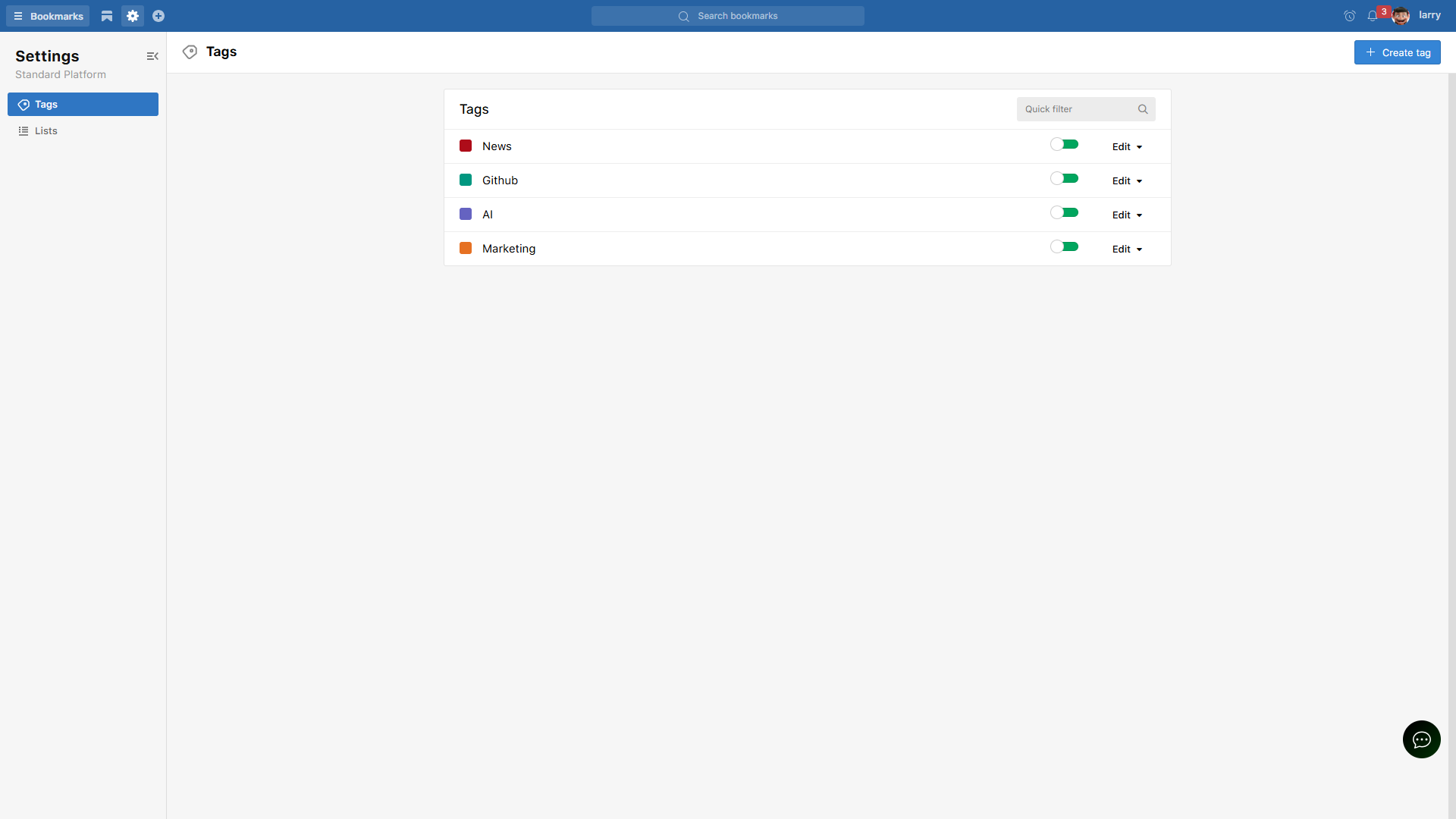Viewport: 1456px width, 819px height.
Task: Click the bookmarks flag icon in top bar
Action: point(107,16)
